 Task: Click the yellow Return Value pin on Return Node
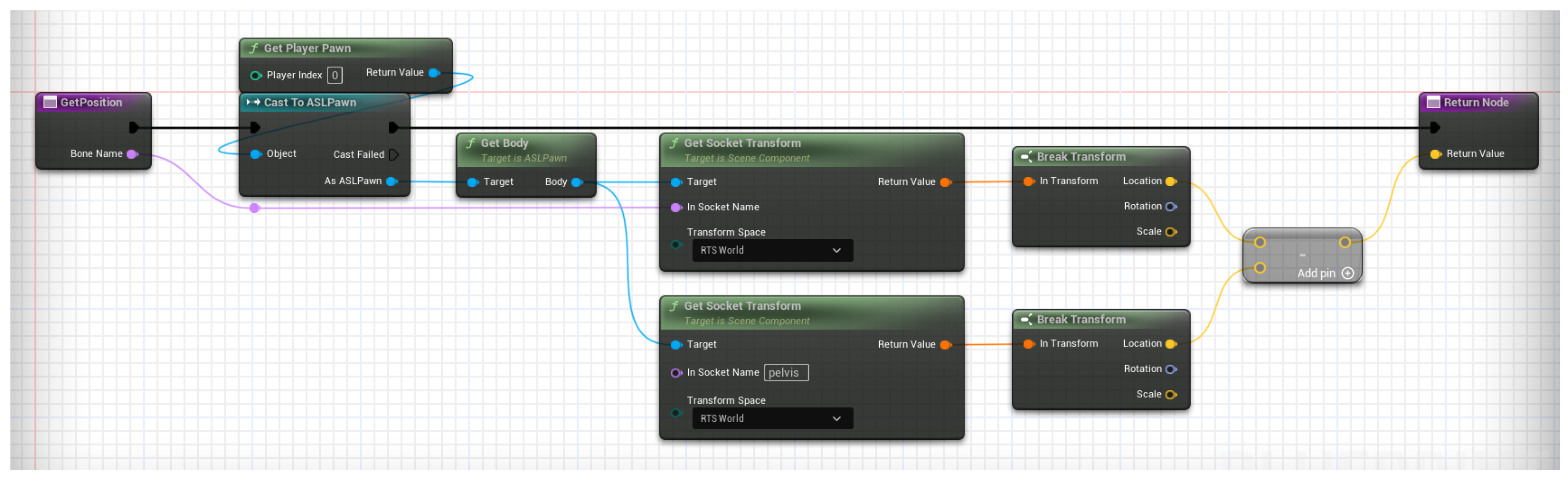1435,154
